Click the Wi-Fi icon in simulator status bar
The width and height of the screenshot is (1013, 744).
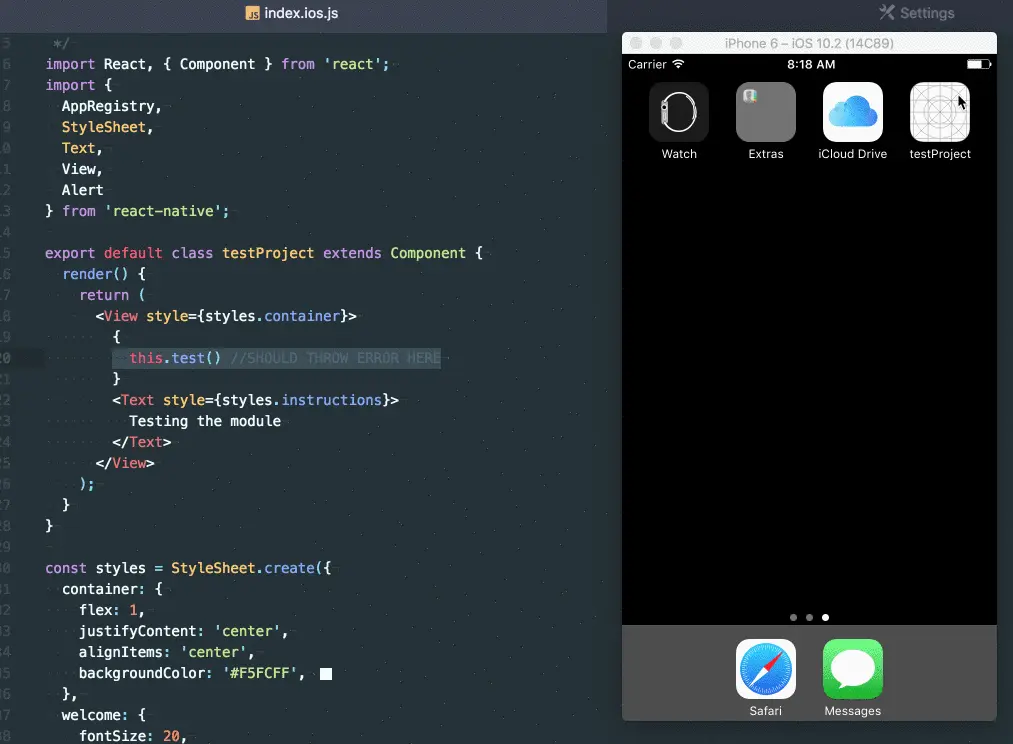pyautogui.click(x=678, y=64)
